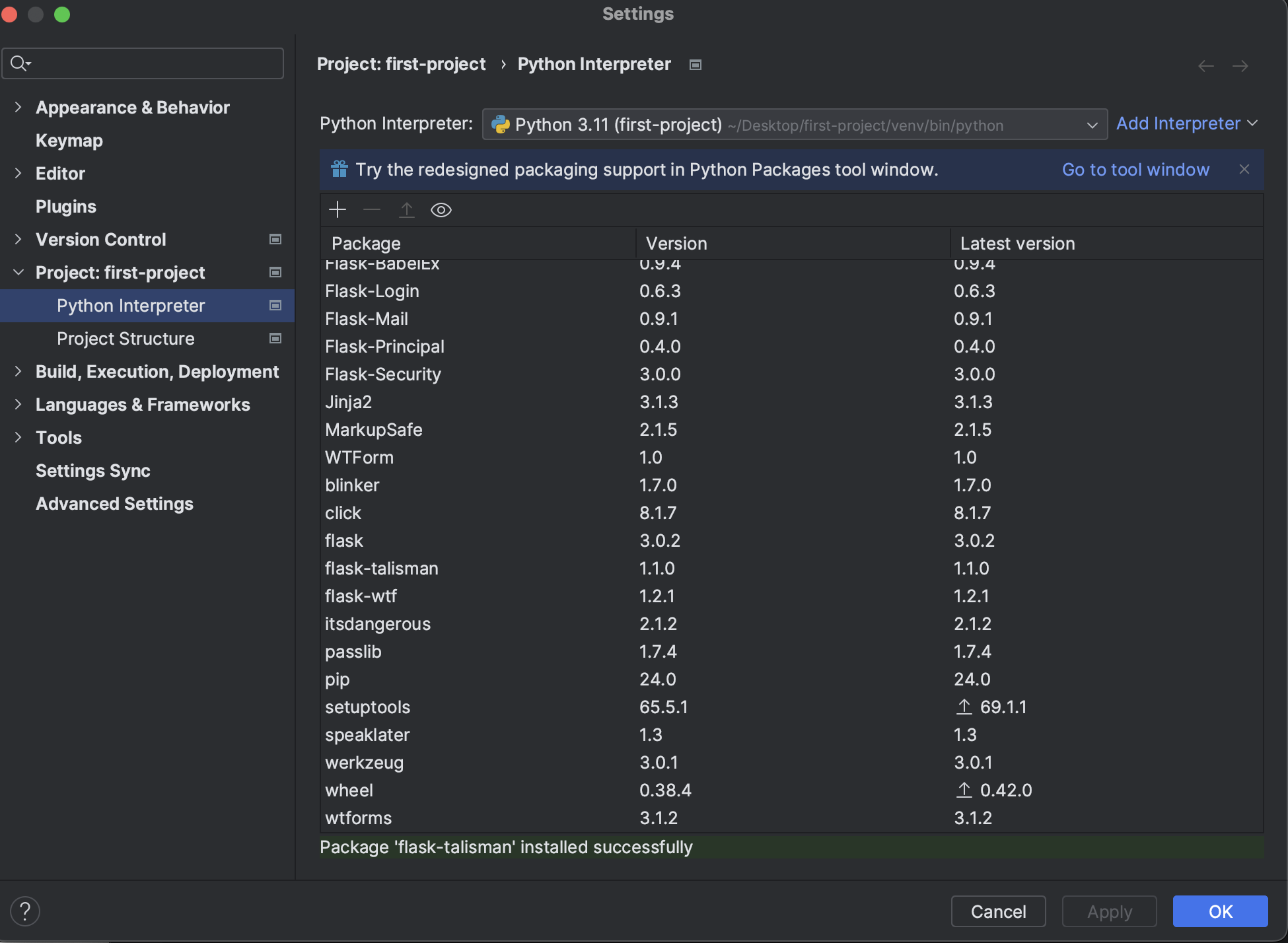This screenshot has width=1288, height=943.
Task: Click upgrade arrow next to setuptools 69.1.1
Action: pyautogui.click(x=964, y=707)
